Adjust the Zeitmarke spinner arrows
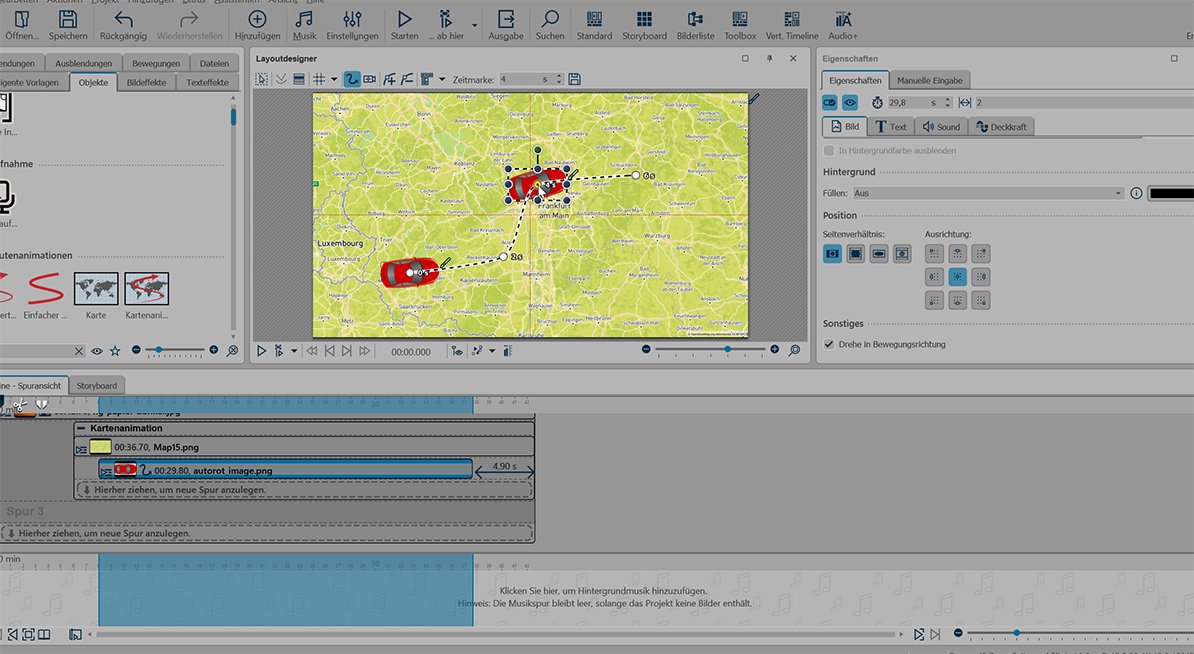 pyautogui.click(x=559, y=79)
